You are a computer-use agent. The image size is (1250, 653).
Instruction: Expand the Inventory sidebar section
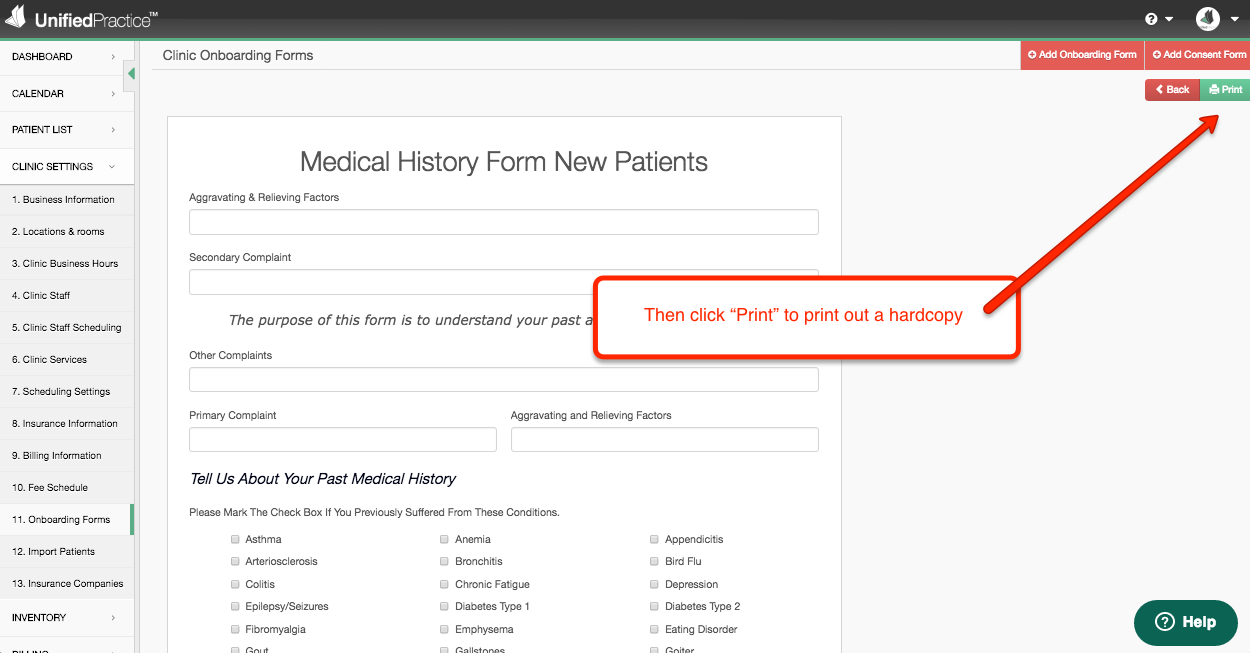[66, 617]
